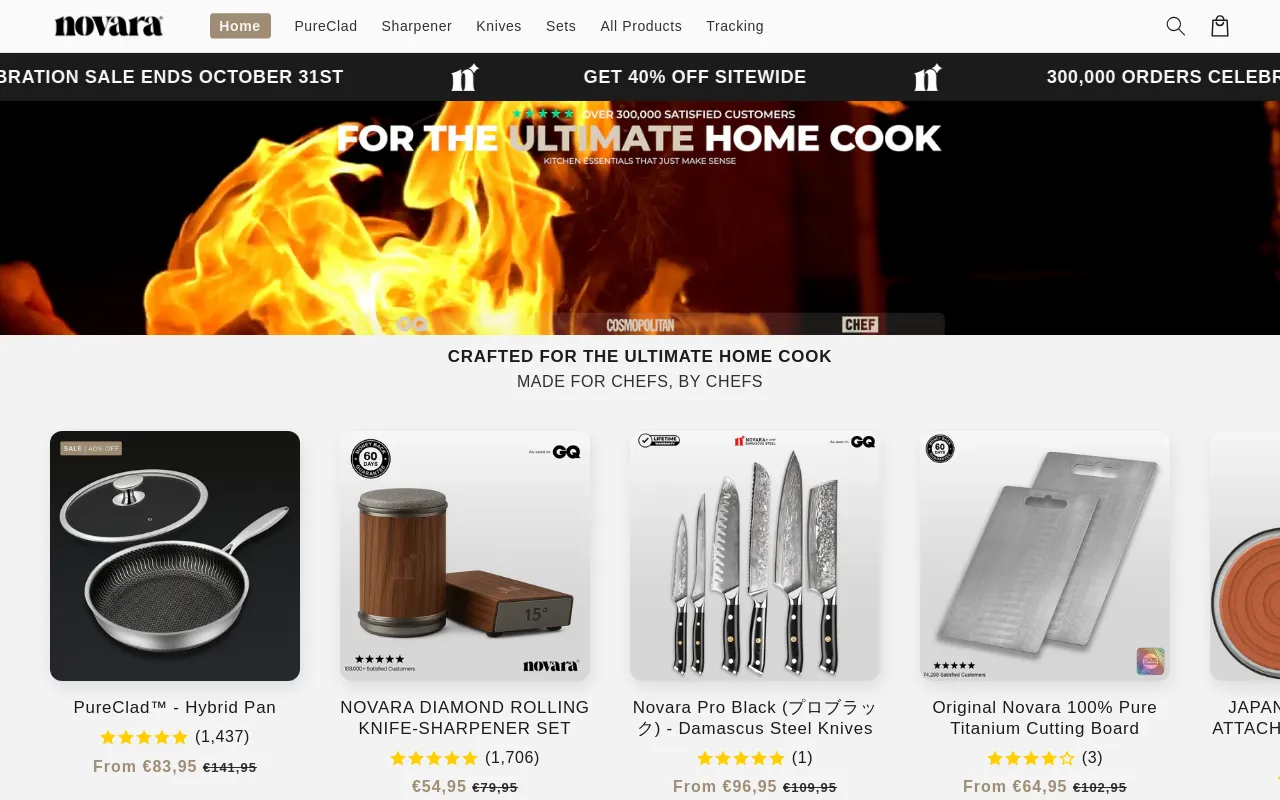Click the CHEF logo in hero banner
The height and width of the screenshot is (800, 1280).
tap(860, 325)
